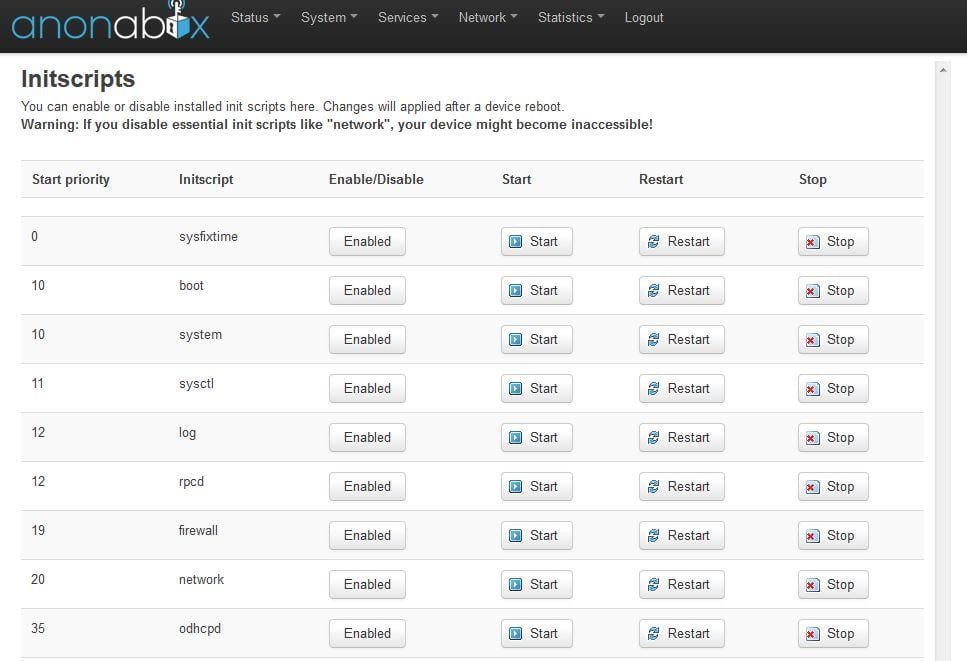Open the Services menu

click(408, 17)
